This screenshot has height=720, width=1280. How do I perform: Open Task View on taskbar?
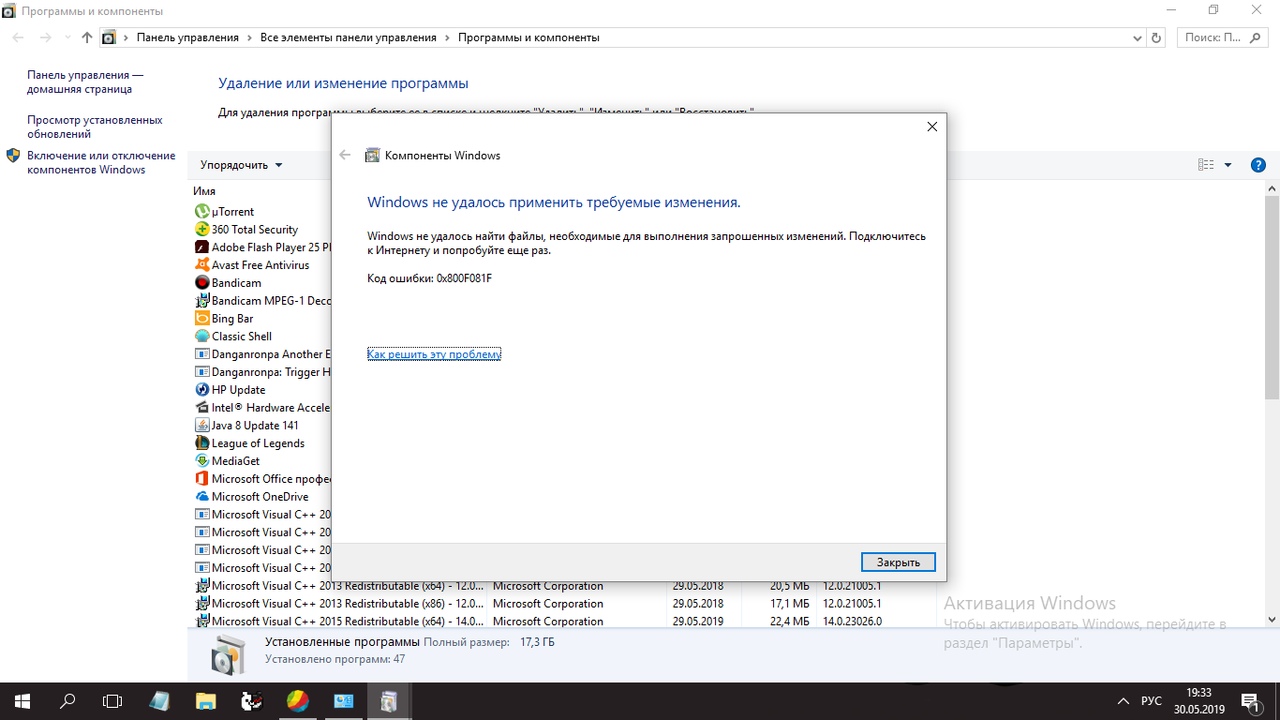[113, 701]
